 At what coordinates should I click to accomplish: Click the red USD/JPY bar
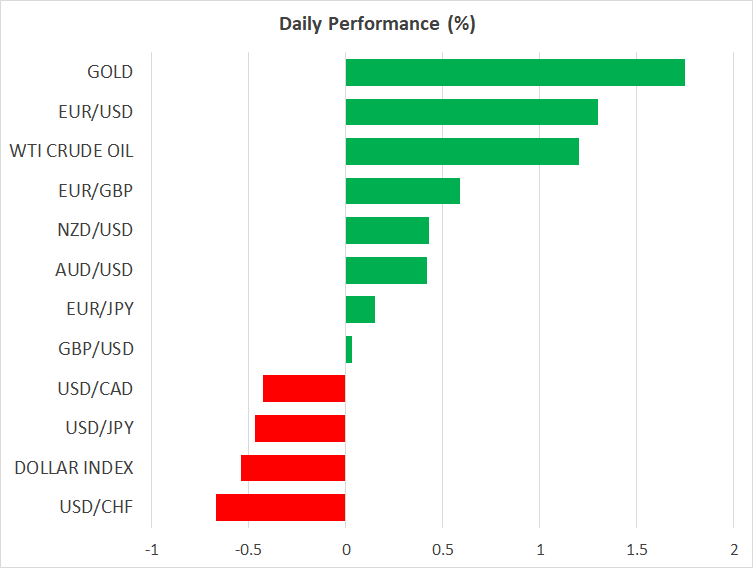point(300,428)
